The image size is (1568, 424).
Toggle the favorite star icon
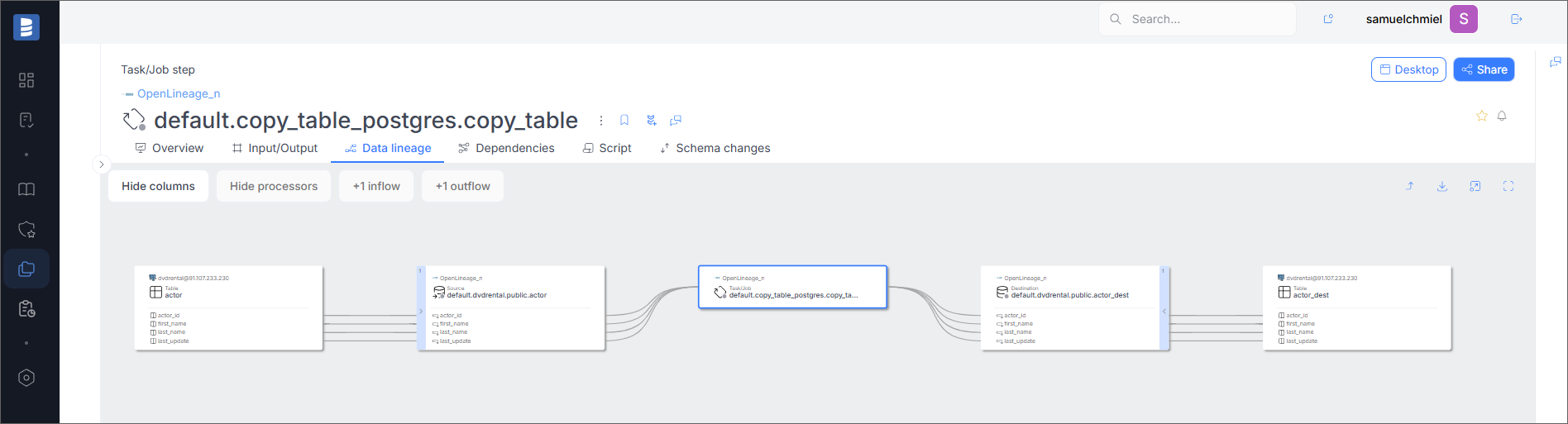(x=1482, y=116)
